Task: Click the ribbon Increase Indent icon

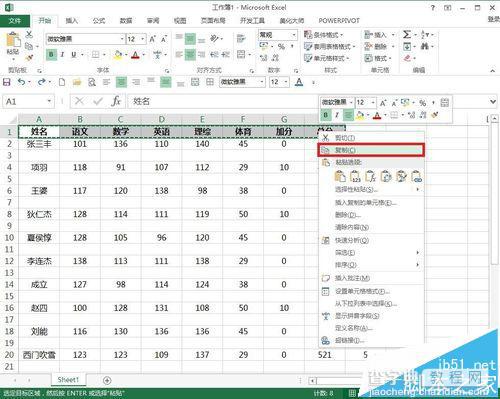Action: (x=225, y=54)
